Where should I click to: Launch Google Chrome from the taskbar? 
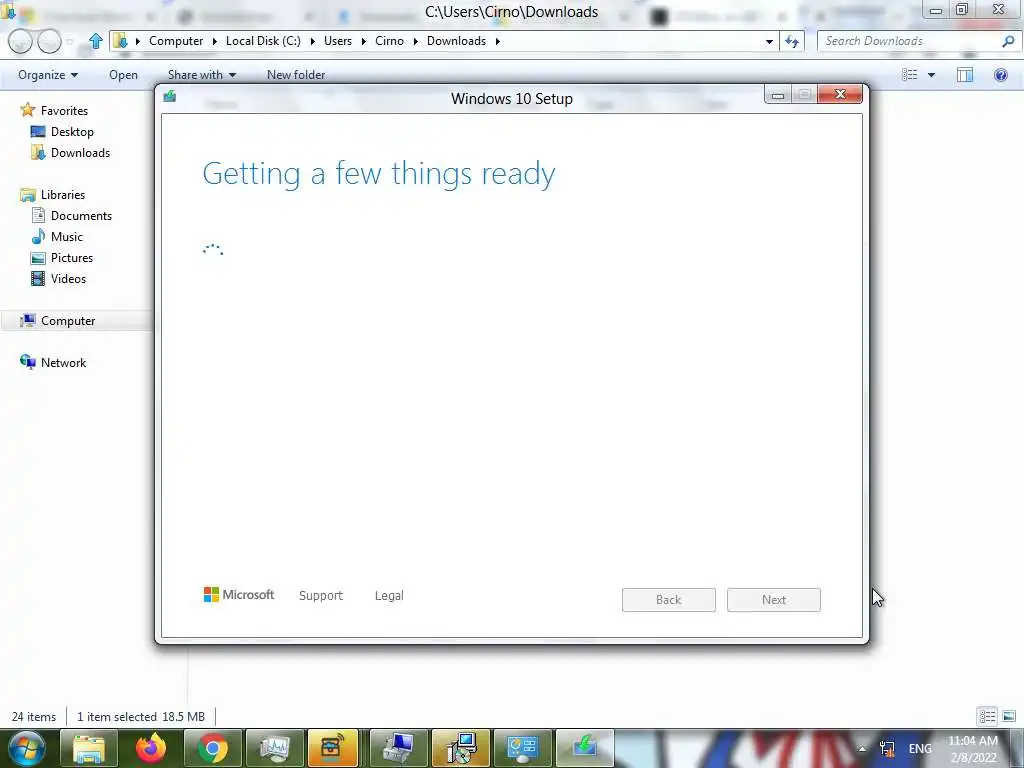tap(212, 748)
